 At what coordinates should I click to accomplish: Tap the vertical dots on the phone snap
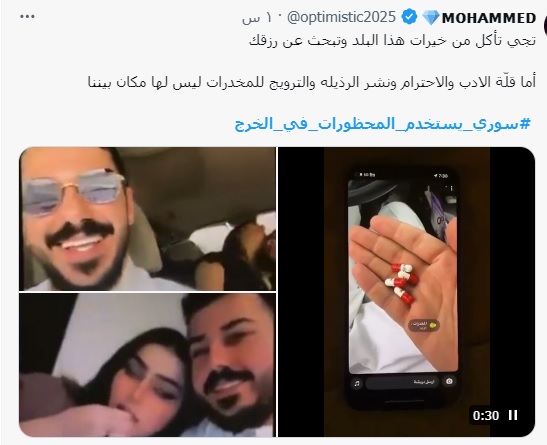pyautogui.click(x=452, y=188)
